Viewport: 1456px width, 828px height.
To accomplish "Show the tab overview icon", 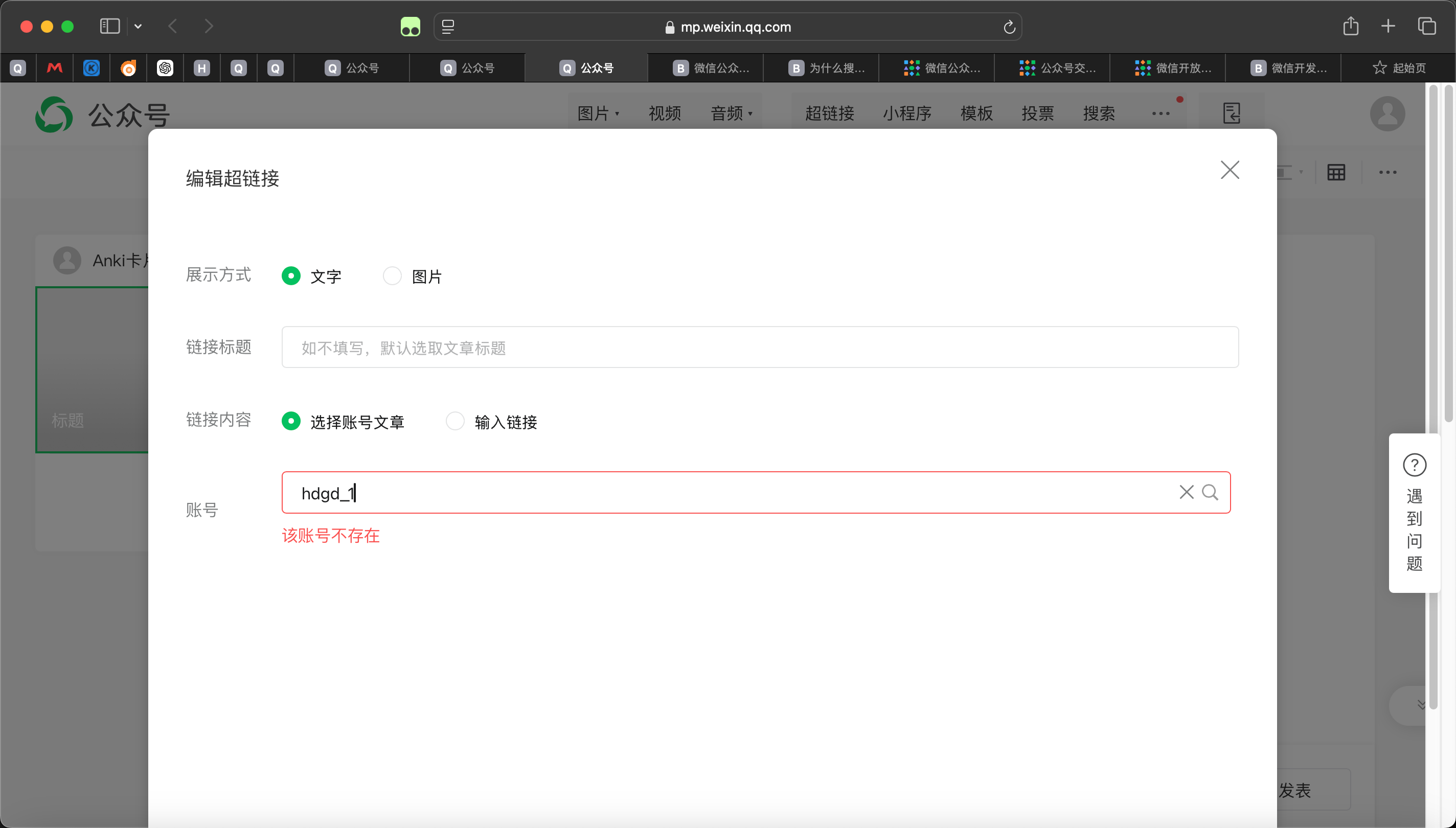I will (x=1426, y=26).
